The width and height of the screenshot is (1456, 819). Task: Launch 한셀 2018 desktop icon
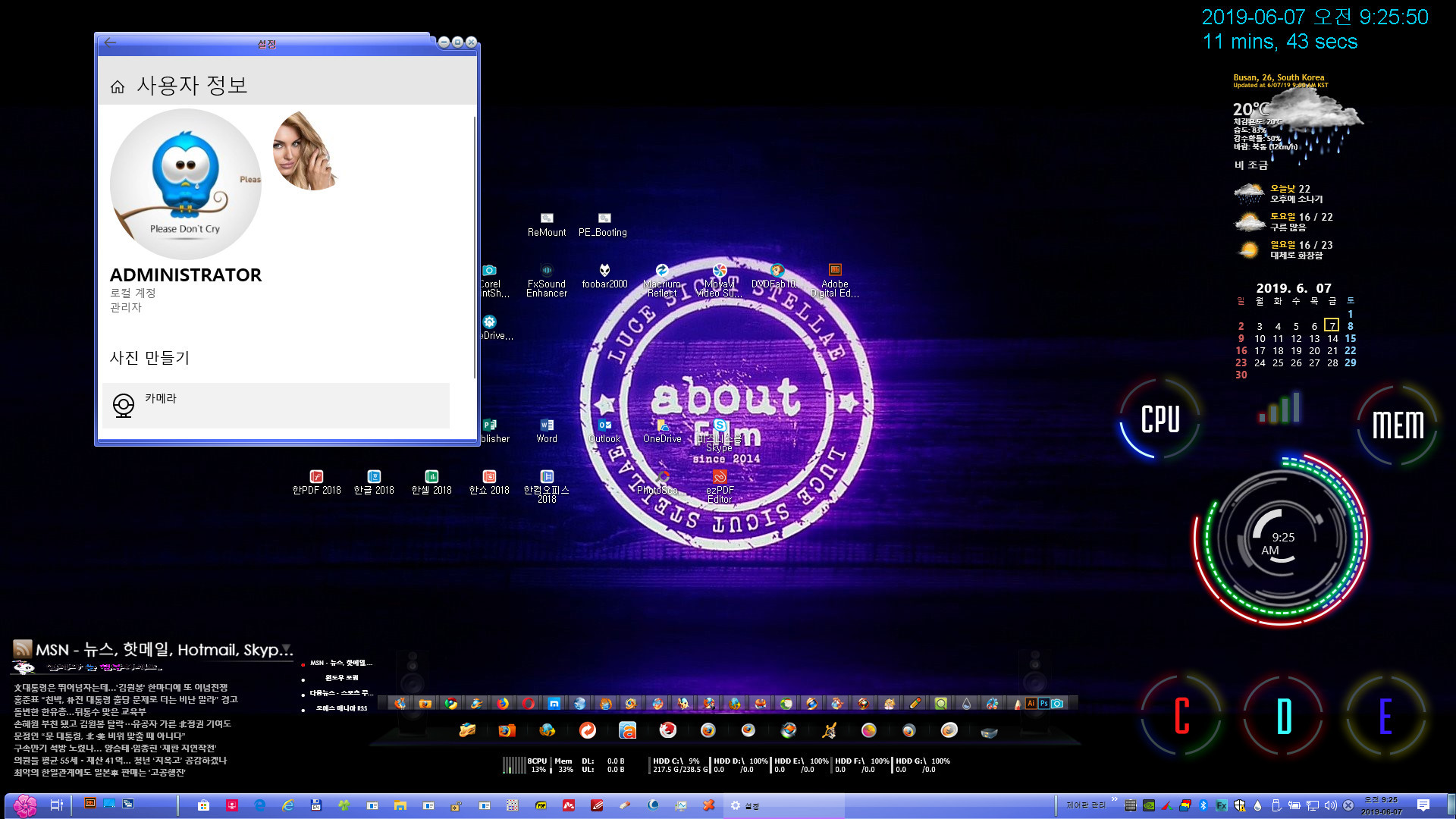pyautogui.click(x=431, y=482)
